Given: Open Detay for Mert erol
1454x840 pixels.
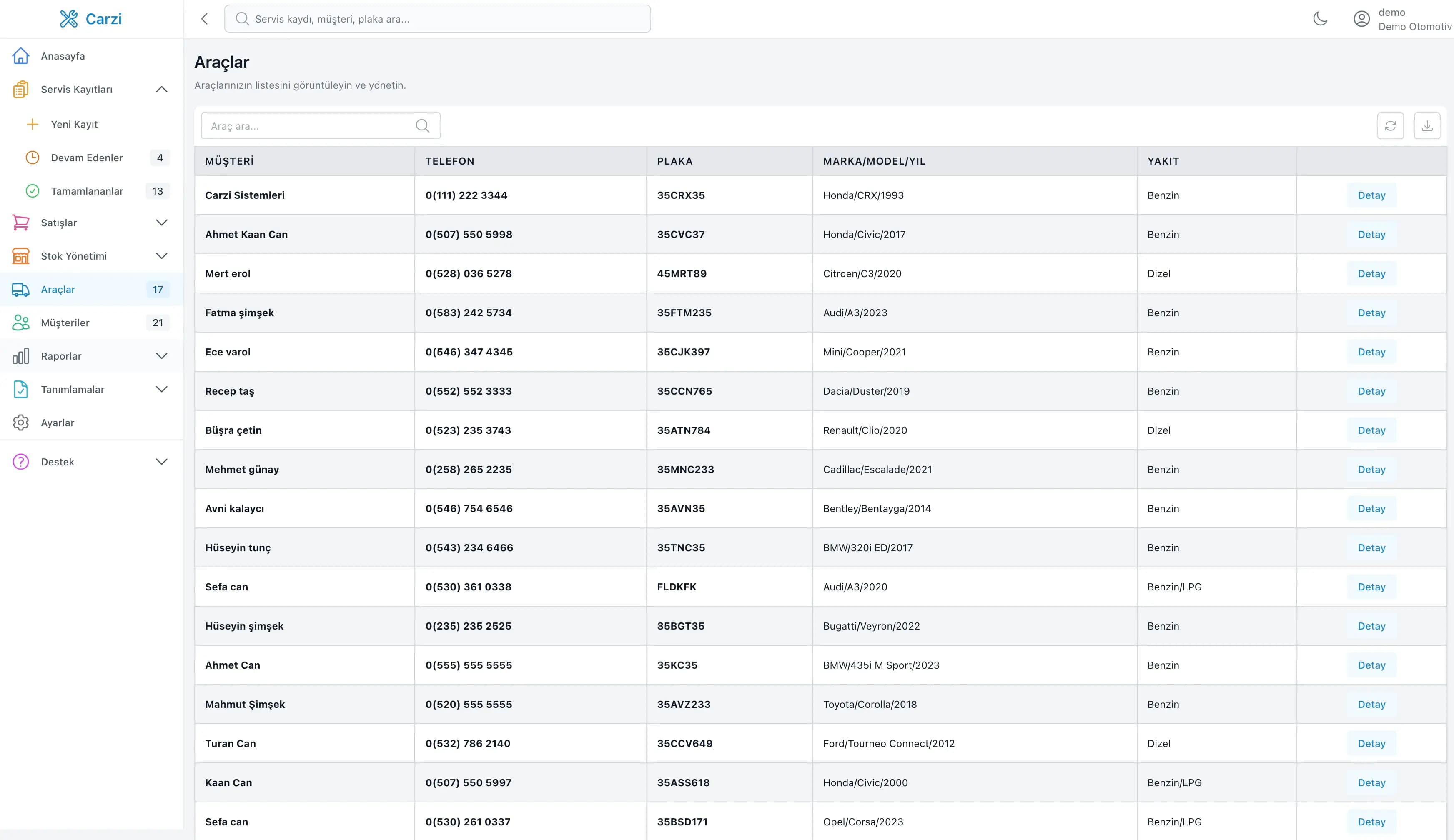Looking at the screenshot, I should click(1371, 273).
